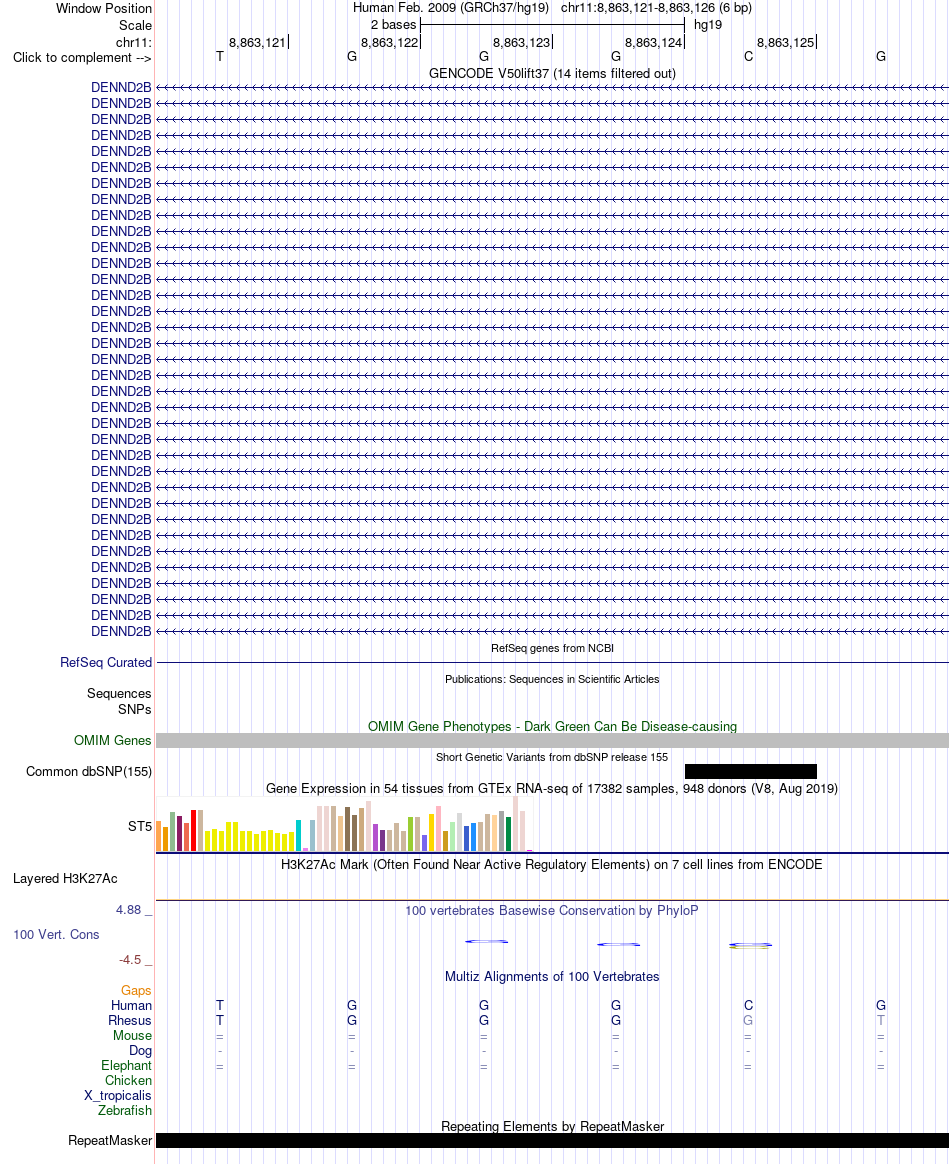Click the 'X_tropicalis' species label
This screenshot has height=1164, width=950.
pyautogui.click(x=118, y=1095)
